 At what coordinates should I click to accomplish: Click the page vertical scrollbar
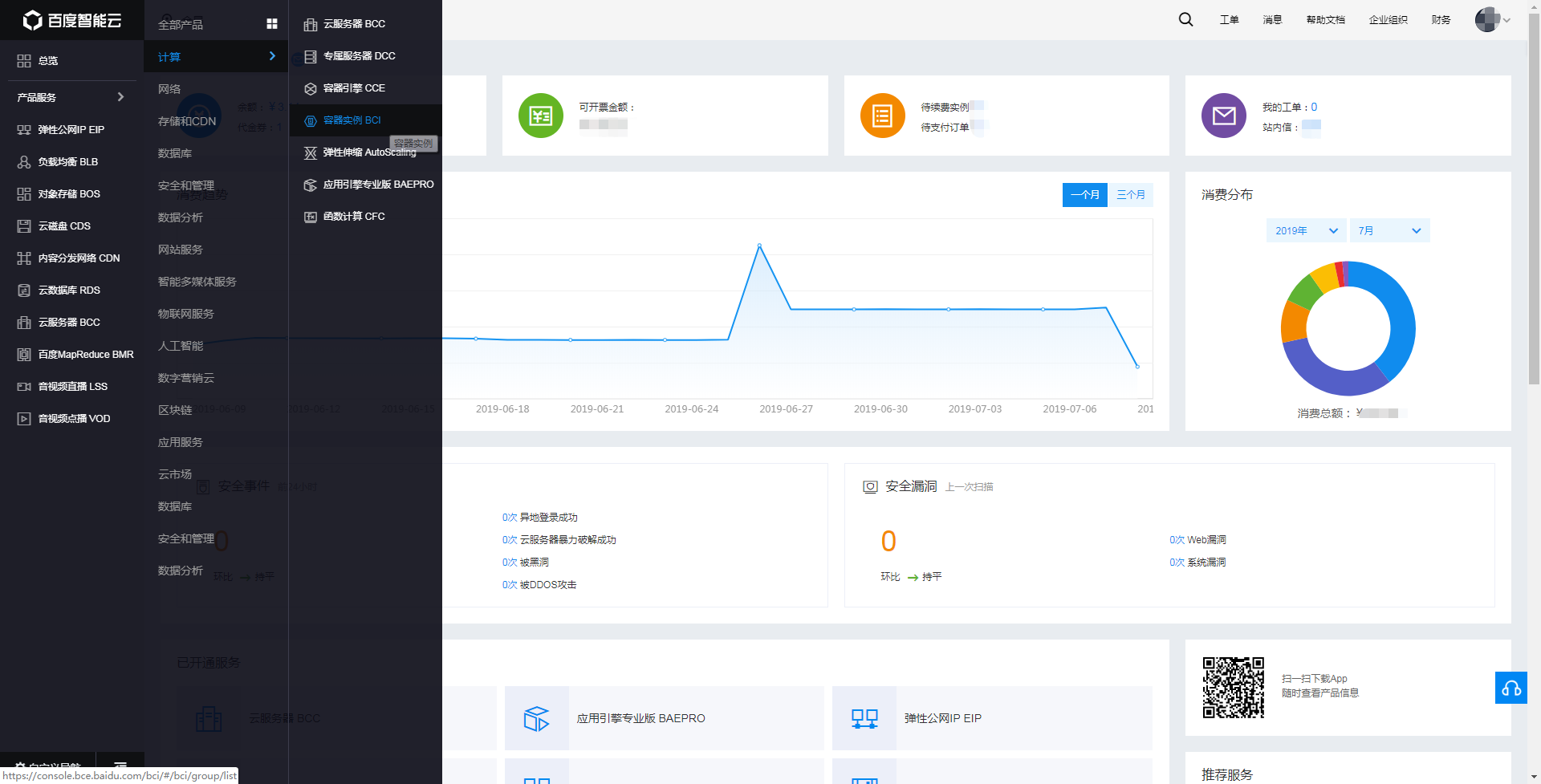pos(1534,201)
